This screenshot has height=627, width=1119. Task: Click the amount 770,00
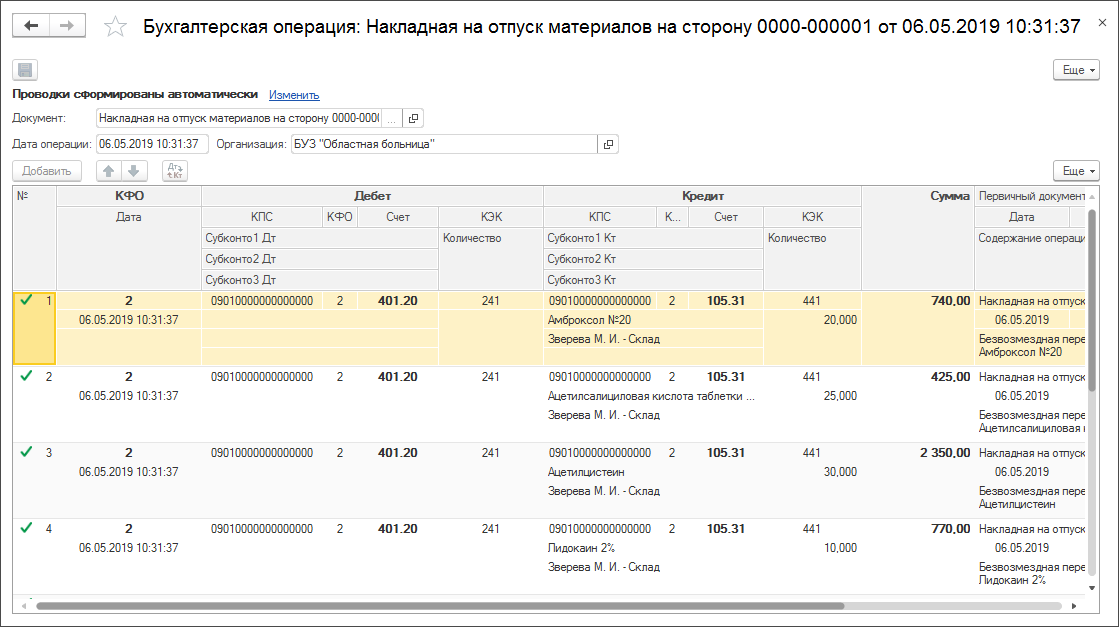[x=950, y=529]
